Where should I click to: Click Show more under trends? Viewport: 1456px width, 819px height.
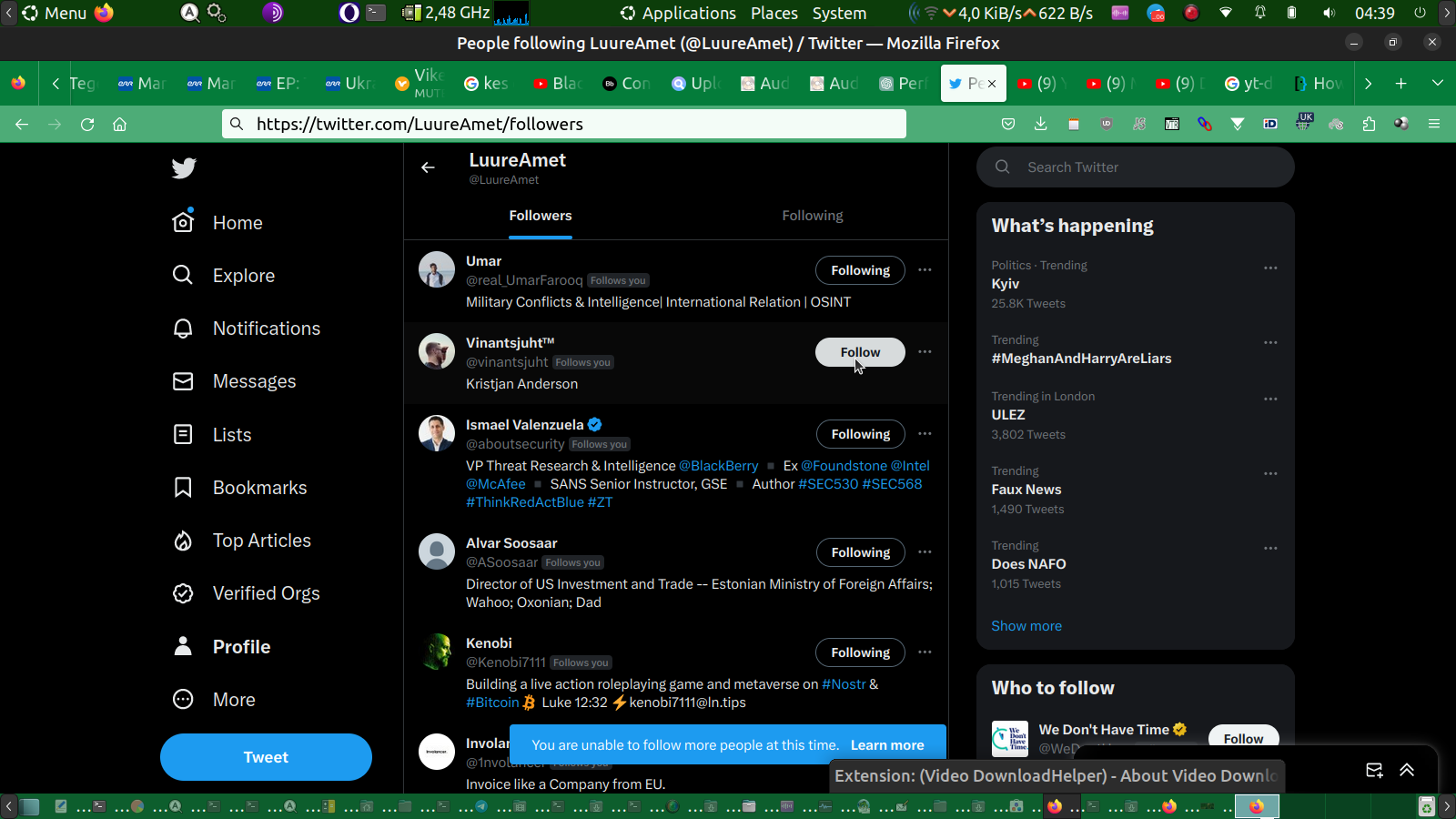[x=1026, y=626]
